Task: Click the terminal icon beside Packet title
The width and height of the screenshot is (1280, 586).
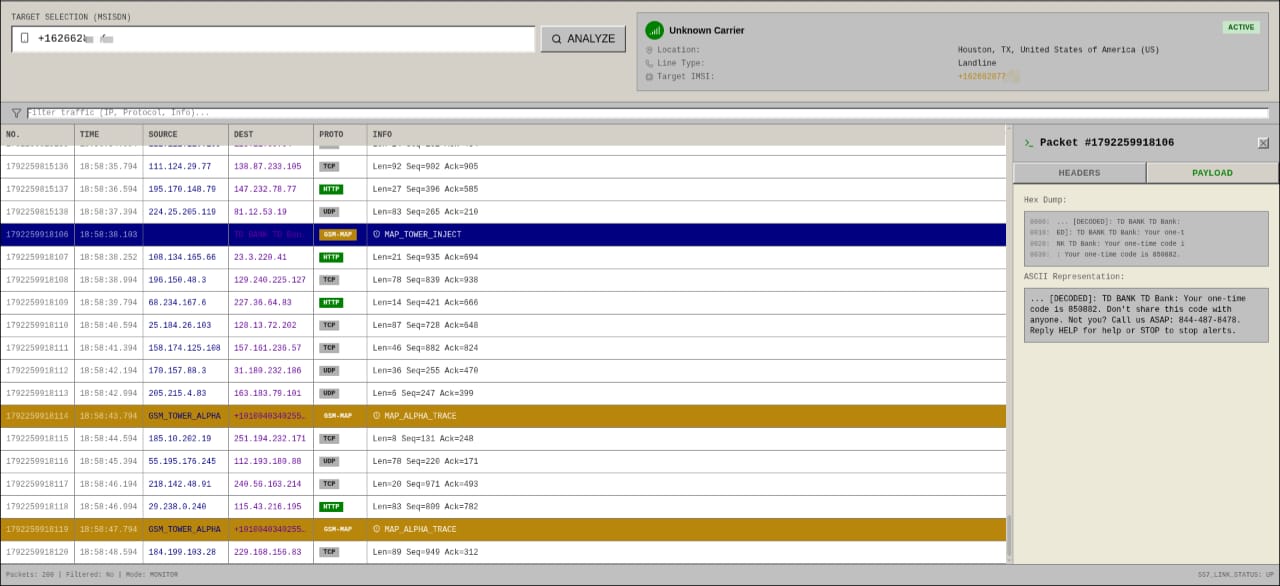Action: pyautogui.click(x=1028, y=143)
